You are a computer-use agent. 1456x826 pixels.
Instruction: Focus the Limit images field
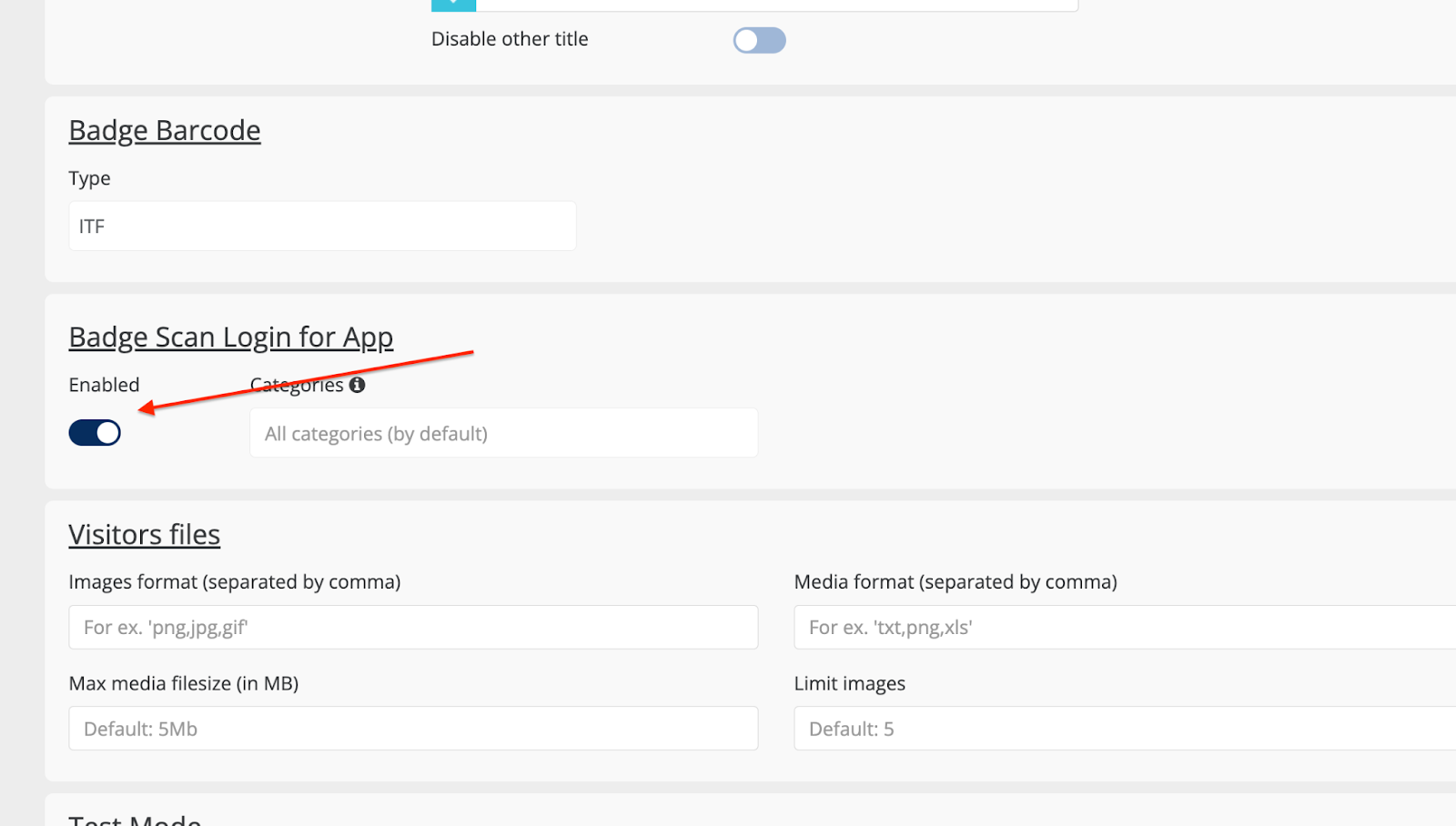pos(1124,729)
